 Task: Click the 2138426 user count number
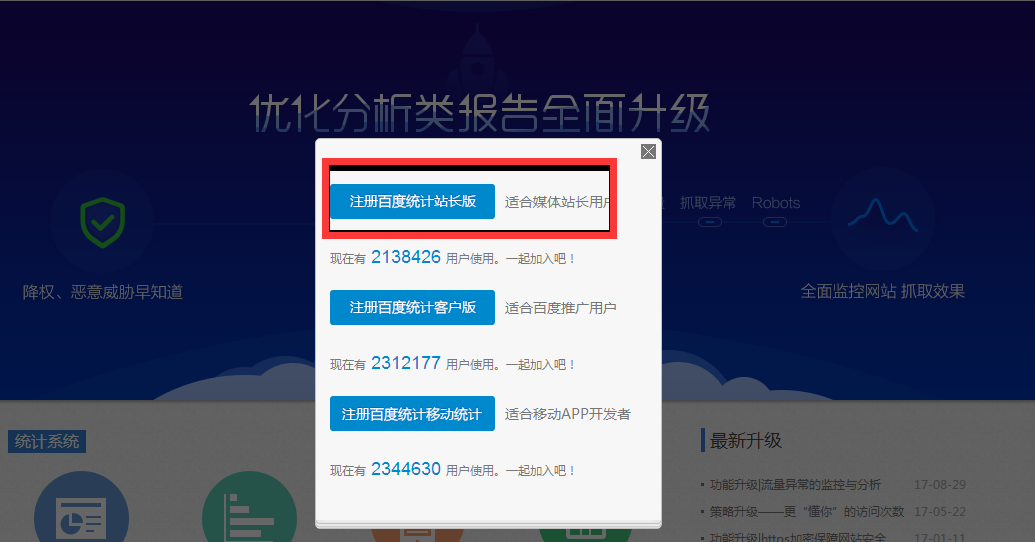(x=405, y=257)
